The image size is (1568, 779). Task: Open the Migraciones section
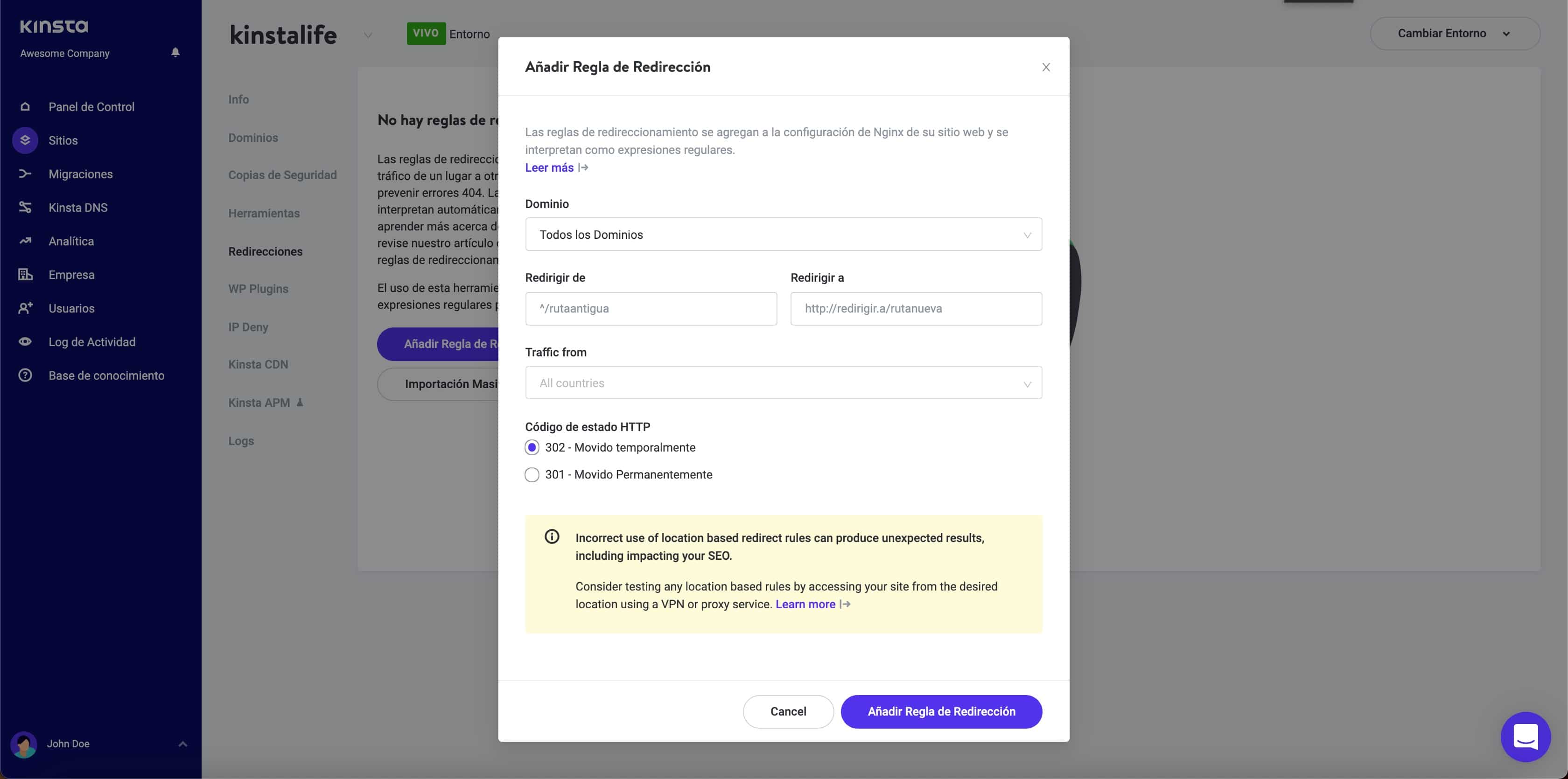click(x=80, y=174)
